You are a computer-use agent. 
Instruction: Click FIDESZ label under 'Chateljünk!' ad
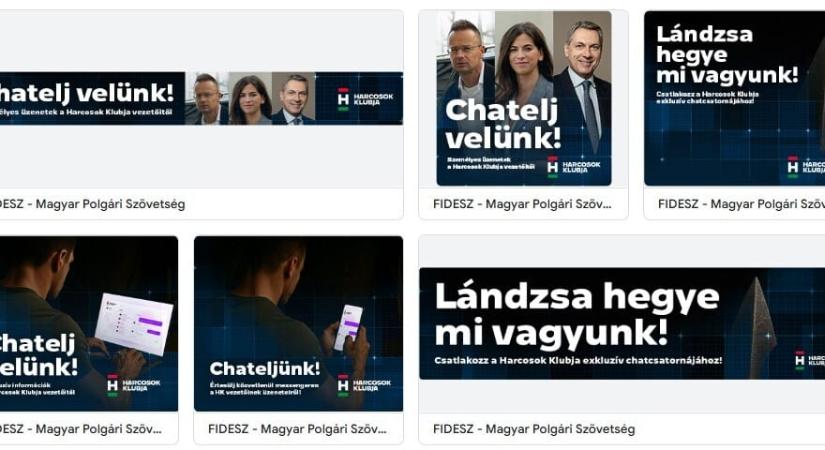(x=297, y=429)
